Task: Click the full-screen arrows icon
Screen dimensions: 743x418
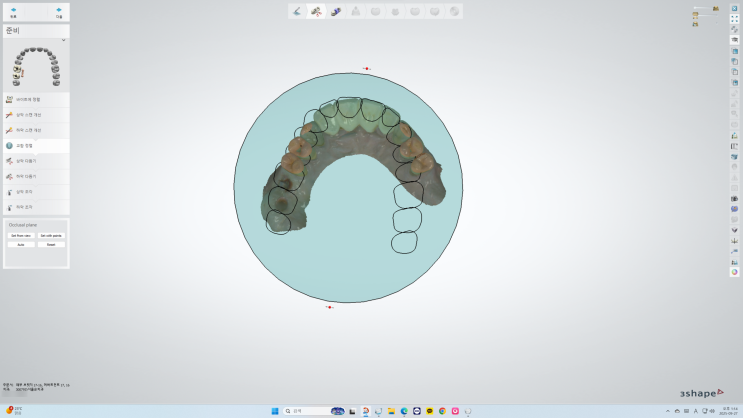Action: pyautogui.click(x=734, y=19)
